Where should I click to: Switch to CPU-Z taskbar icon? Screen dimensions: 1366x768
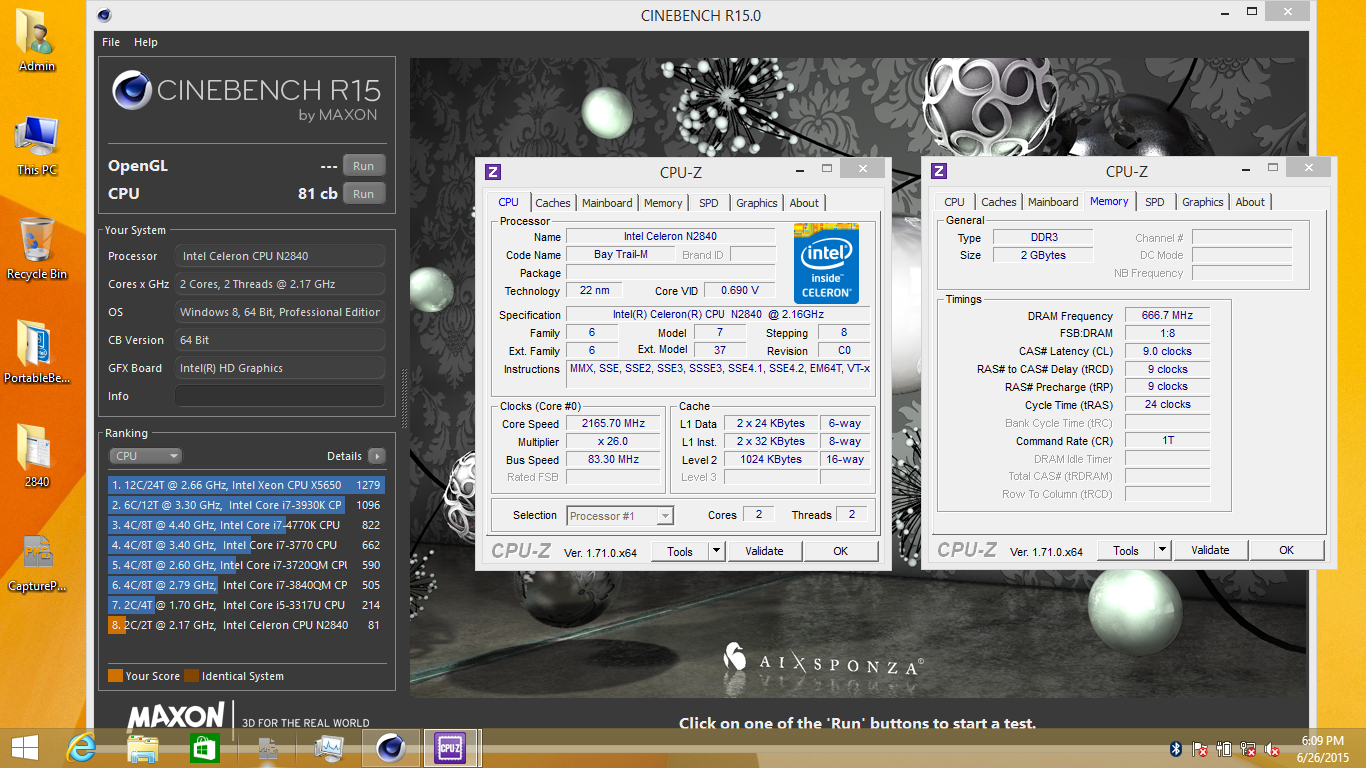click(450, 748)
